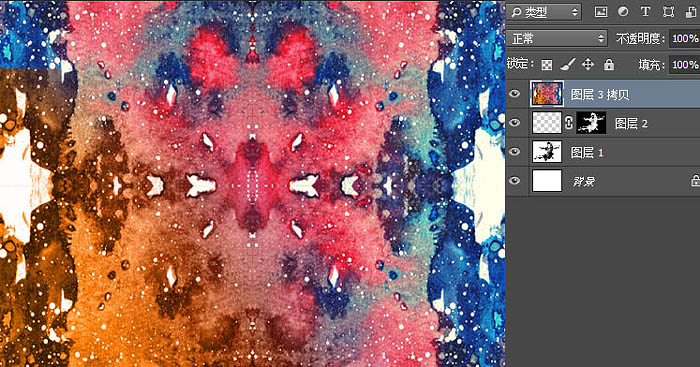Click the mask link chain on 图层 2
This screenshot has width=700, height=367.
[569, 123]
